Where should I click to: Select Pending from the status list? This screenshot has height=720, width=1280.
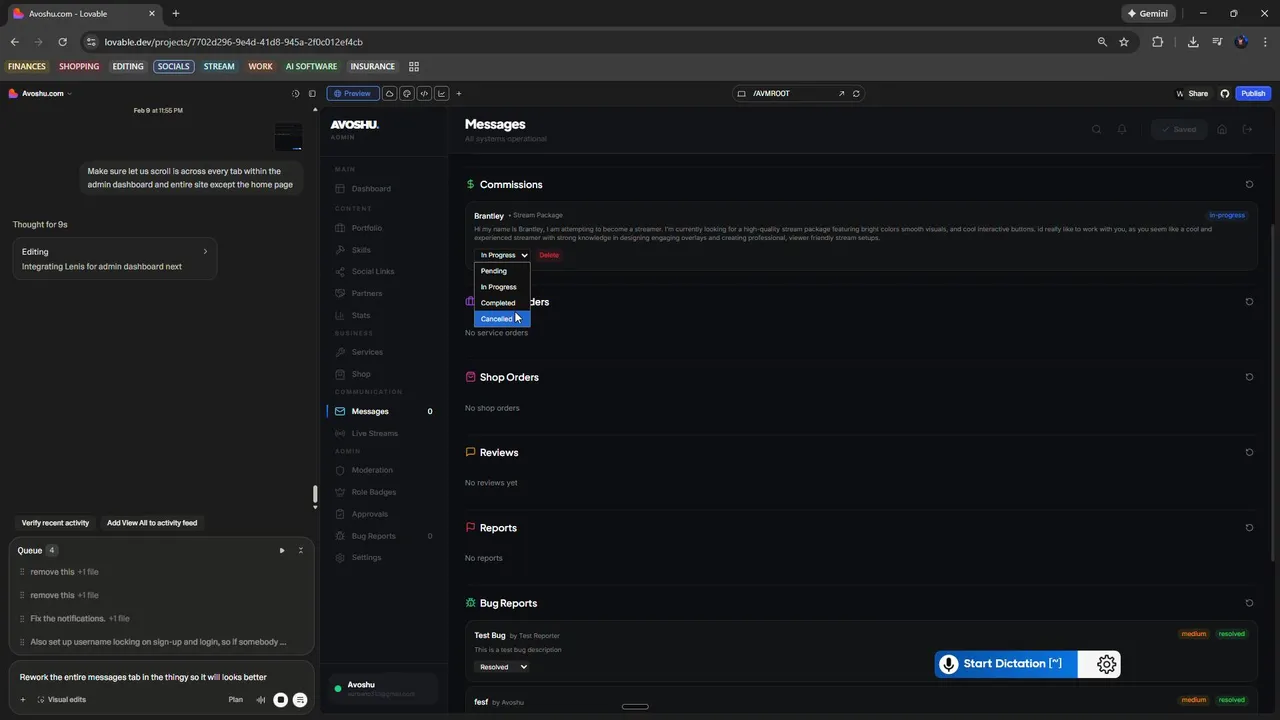(x=502, y=271)
